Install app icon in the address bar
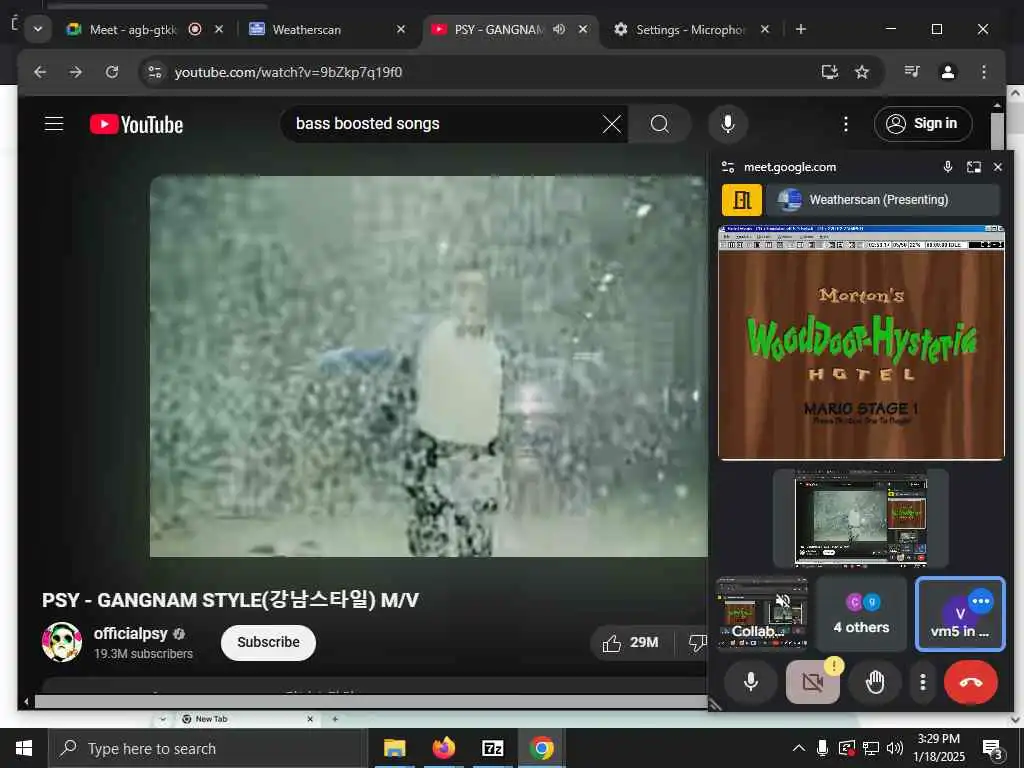 829,72
